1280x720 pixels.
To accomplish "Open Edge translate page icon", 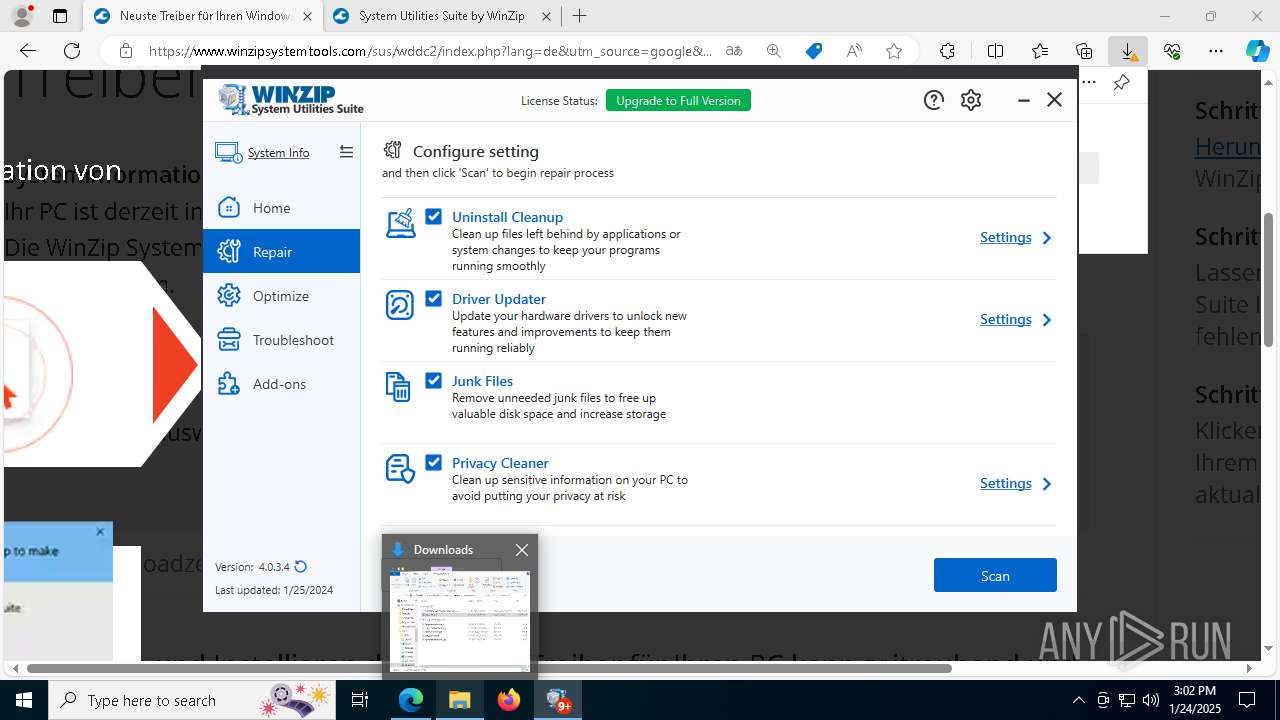I will click(734, 51).
